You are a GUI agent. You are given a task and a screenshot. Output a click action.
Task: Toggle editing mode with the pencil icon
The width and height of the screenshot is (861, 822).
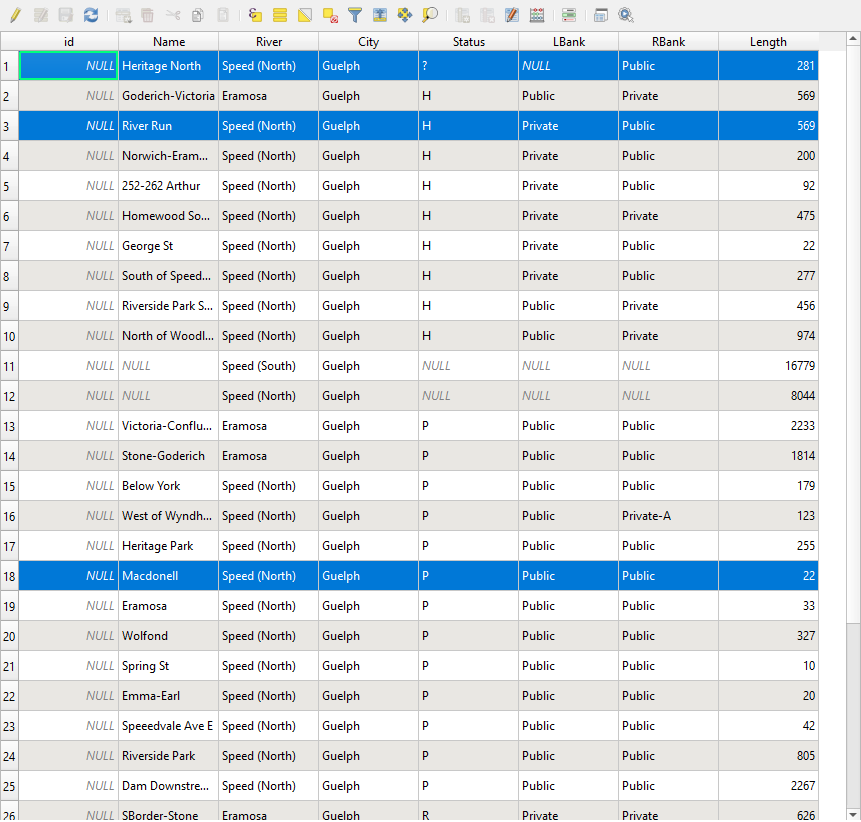15,15
